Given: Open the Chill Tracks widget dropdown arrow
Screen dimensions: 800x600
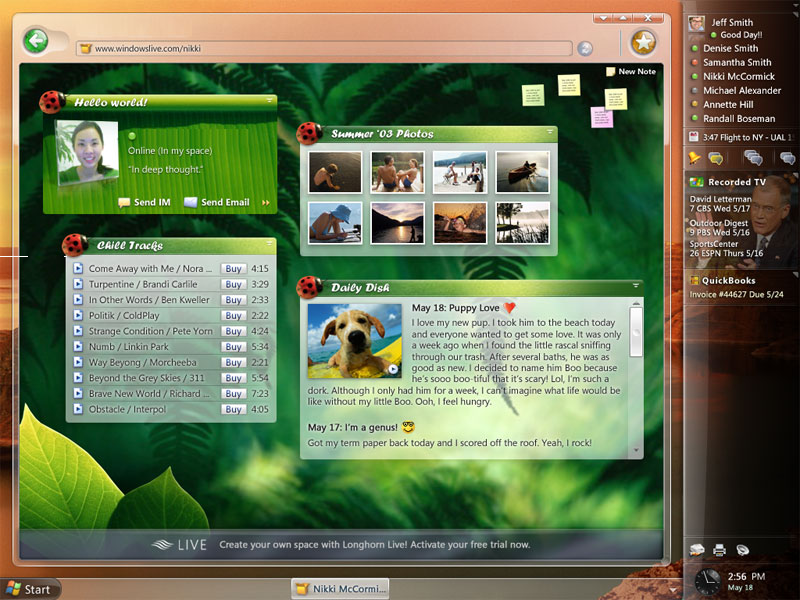Looking at the screenshot, I should (x=269, y=244).
